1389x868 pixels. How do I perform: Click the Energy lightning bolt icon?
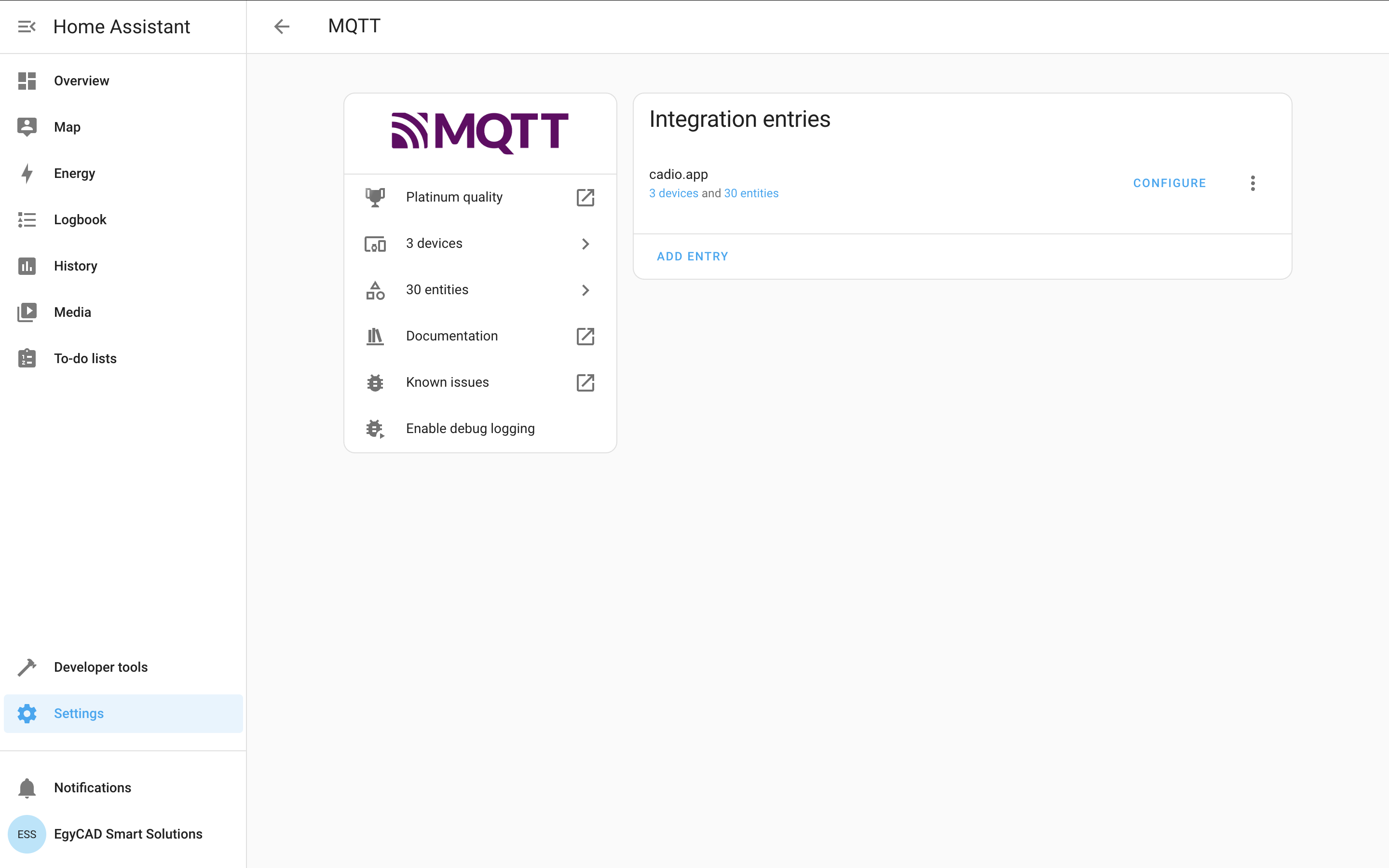pyautogui.click(x=27, y=174)
